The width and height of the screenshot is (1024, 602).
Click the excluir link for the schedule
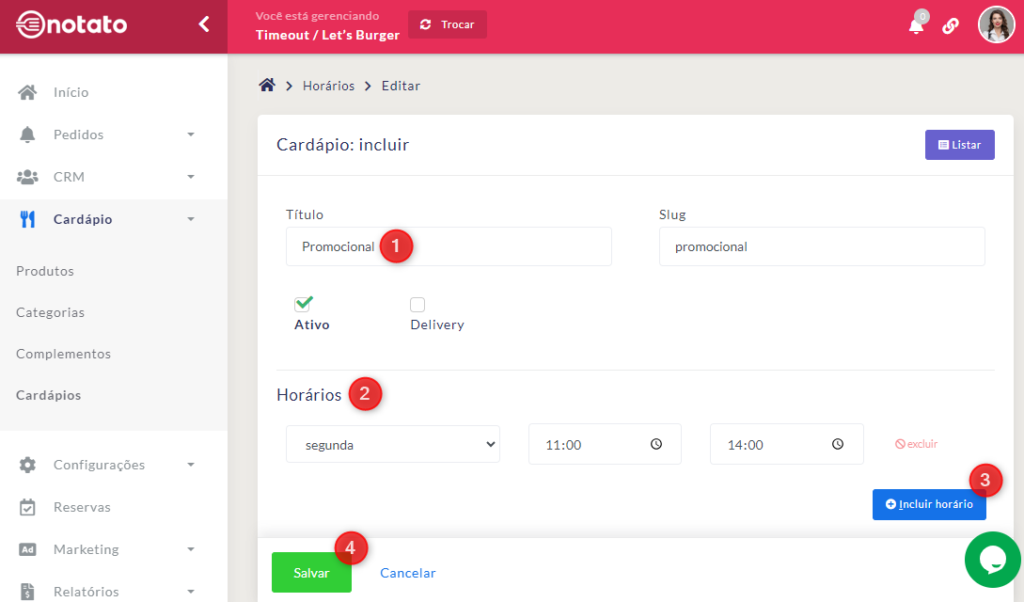tap(916, 444)
